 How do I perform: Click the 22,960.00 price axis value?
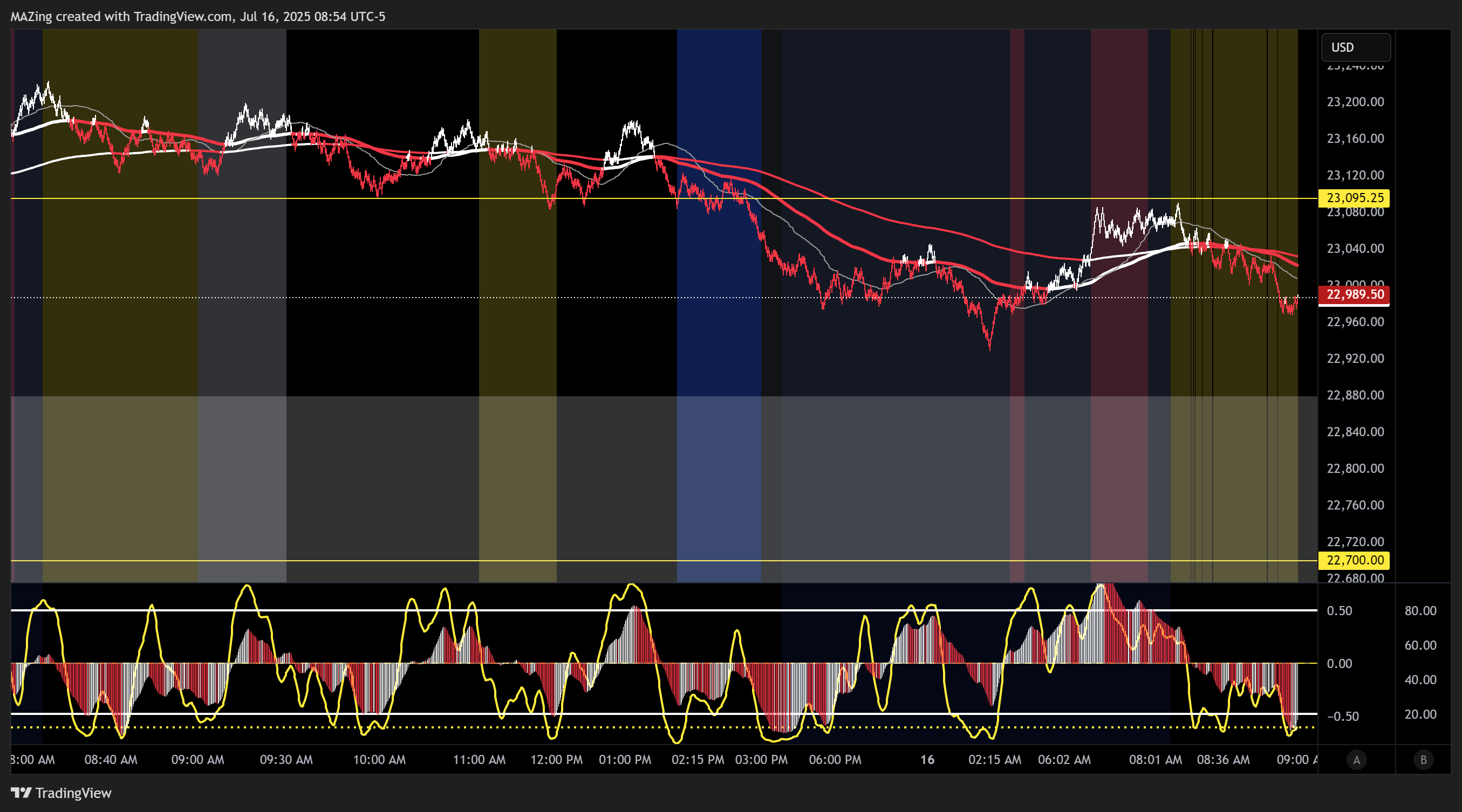1355,321
